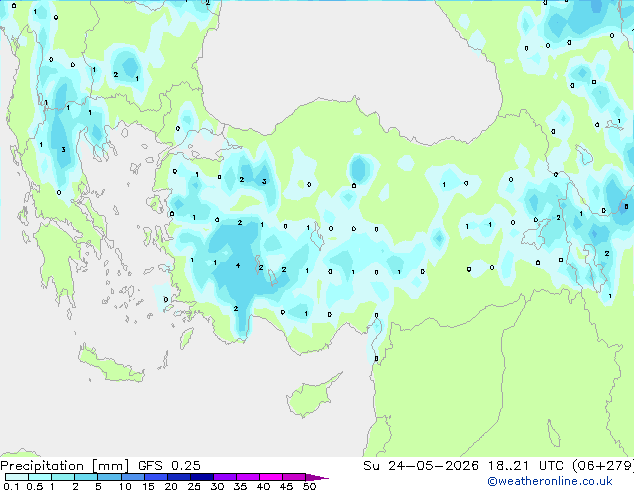Click the "20" legend scale label
Viewport: 634px width, 490px height.
click(171, 486)
